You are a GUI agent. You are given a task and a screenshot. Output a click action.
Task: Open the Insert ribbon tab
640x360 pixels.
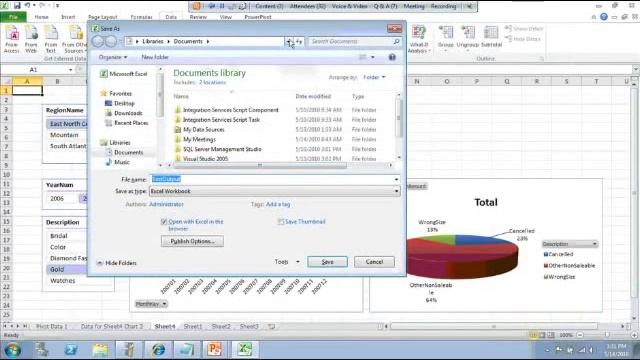tap(68, 17)
